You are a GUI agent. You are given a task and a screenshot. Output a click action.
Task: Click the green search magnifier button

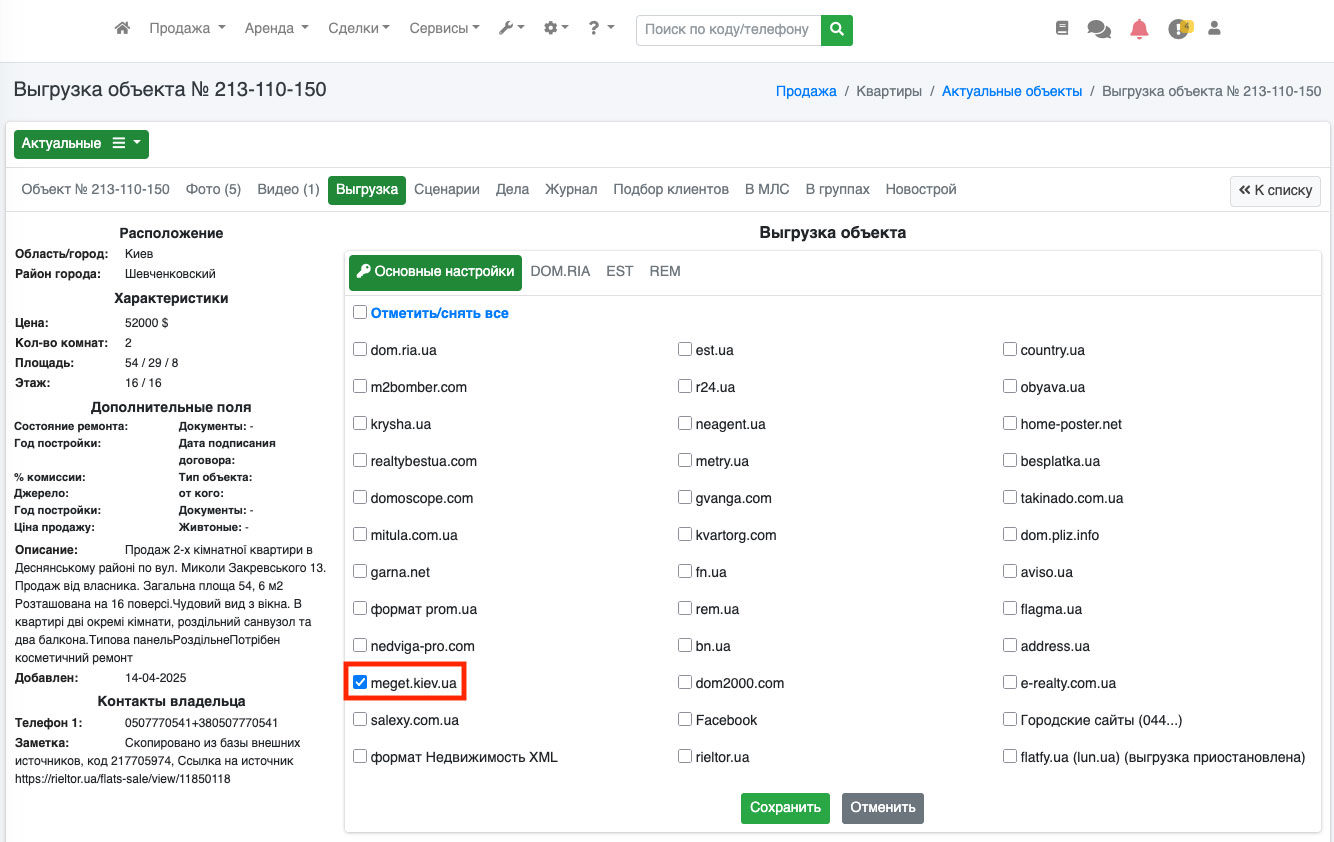[837, 30]
